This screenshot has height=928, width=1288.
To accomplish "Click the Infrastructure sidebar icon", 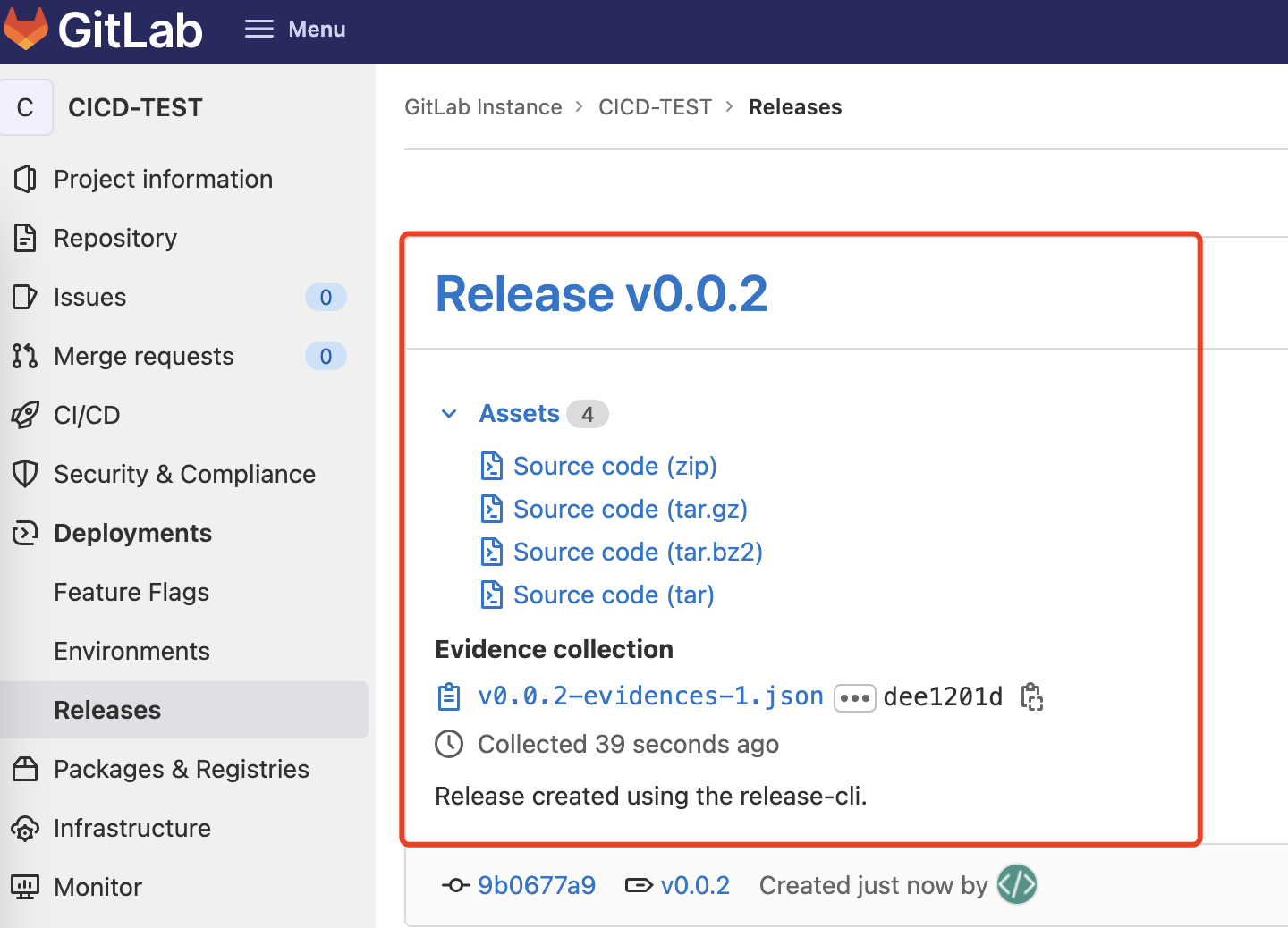I will (x=25, y=828).
